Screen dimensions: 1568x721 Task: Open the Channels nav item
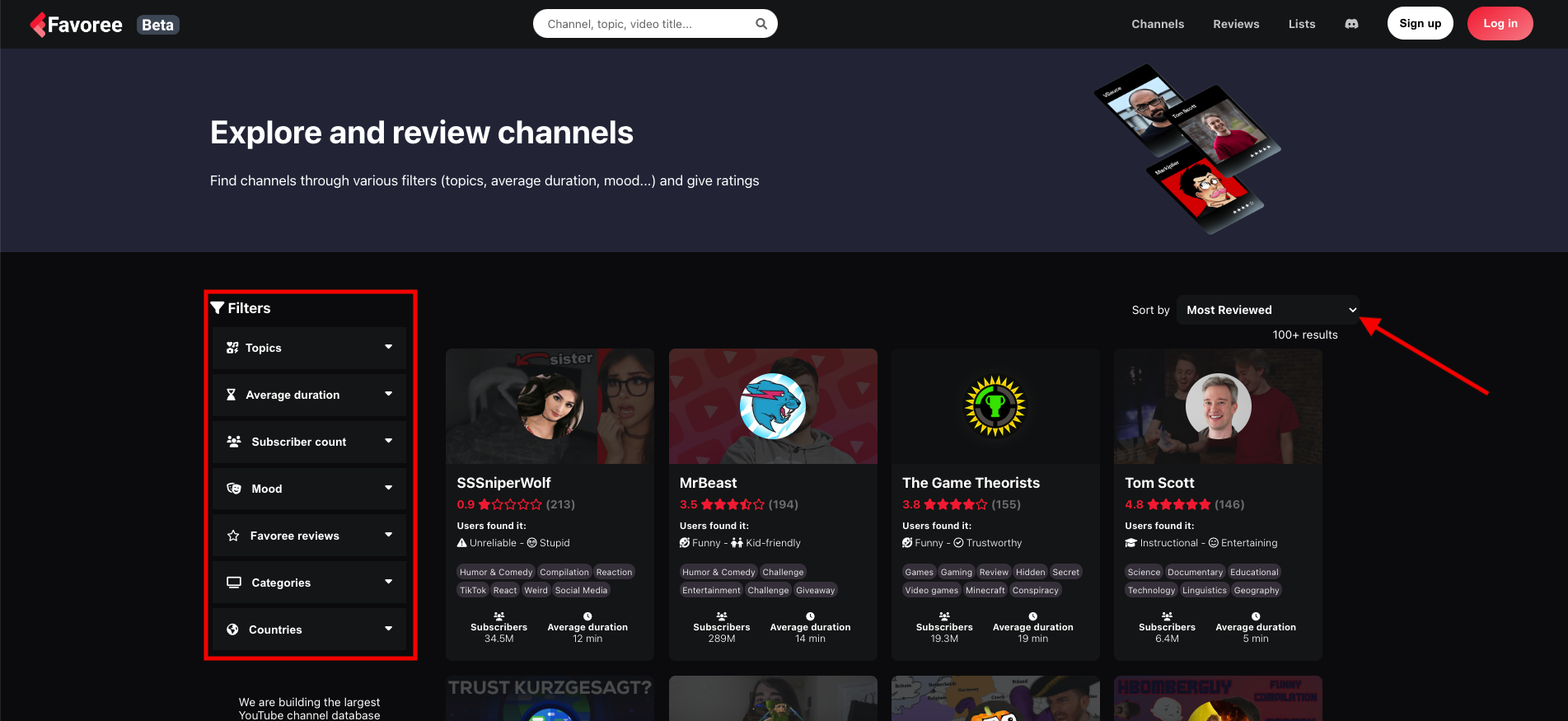[x=1158, y=24]
